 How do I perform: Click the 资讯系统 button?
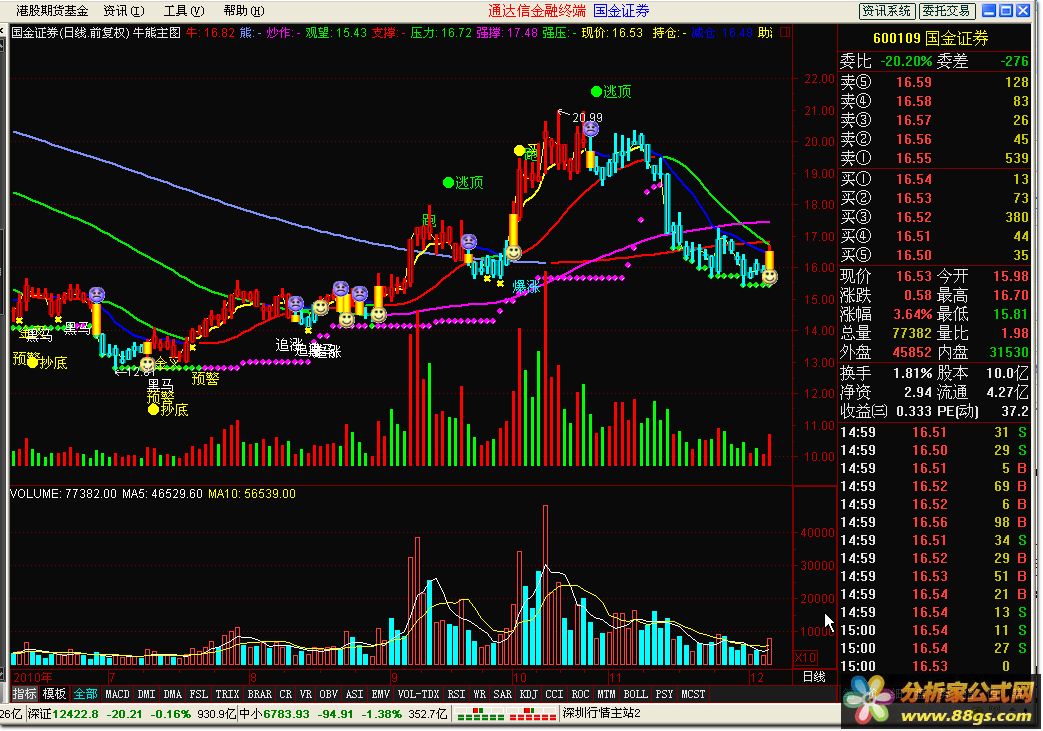click(887, 11)
